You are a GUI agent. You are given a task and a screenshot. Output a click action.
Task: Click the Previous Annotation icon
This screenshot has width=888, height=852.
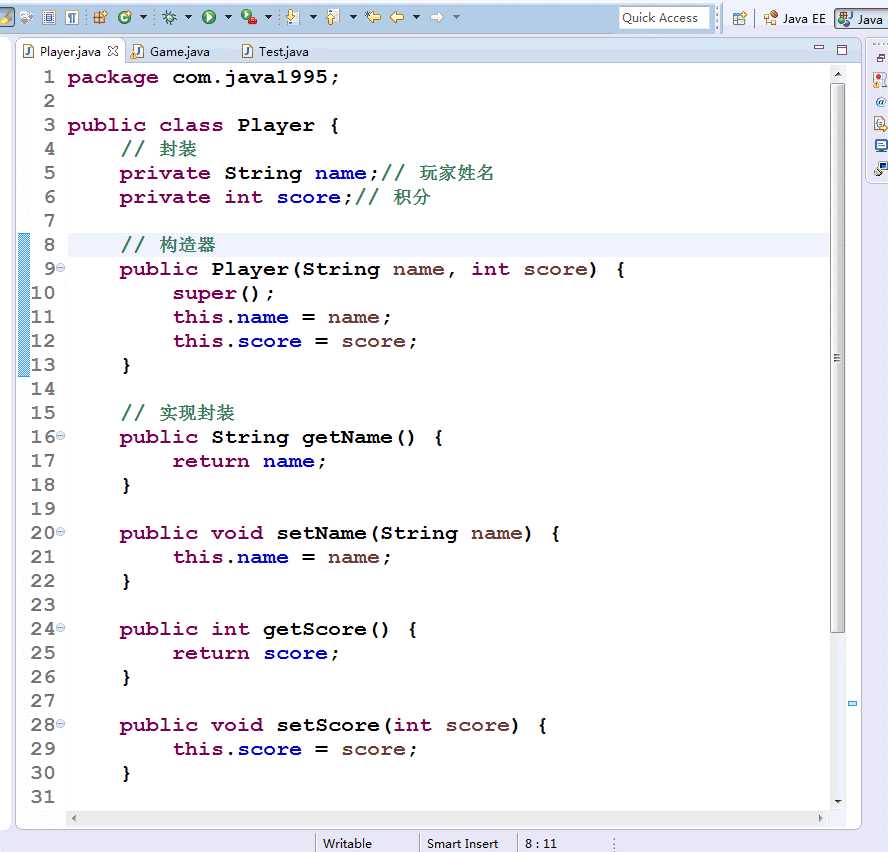point(332,18)
